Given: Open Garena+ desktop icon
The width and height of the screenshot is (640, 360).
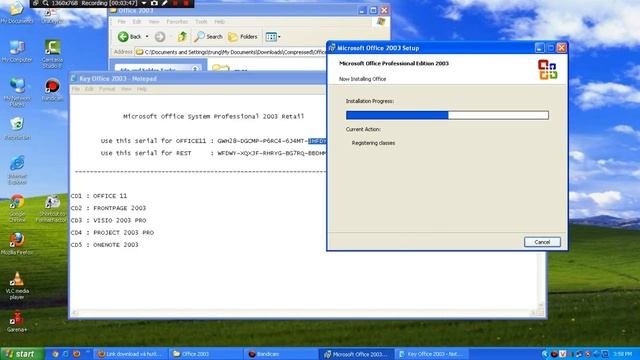Looking at the screenshot, I should click(17, 321).
